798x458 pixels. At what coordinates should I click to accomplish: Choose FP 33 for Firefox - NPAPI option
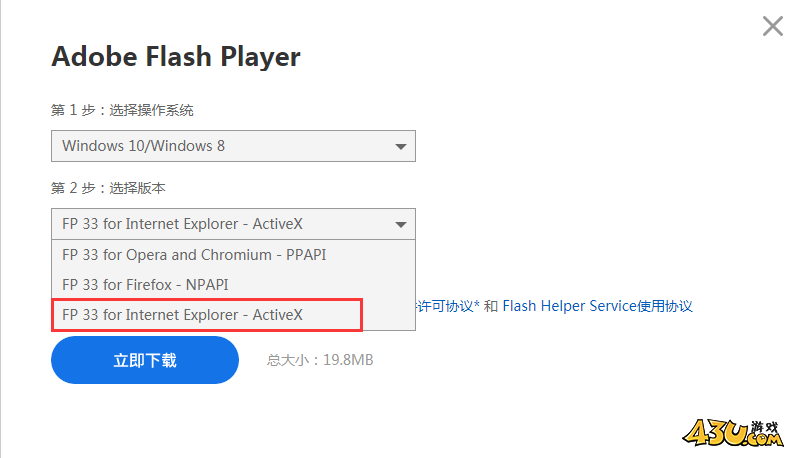click(x=233, y=284)
